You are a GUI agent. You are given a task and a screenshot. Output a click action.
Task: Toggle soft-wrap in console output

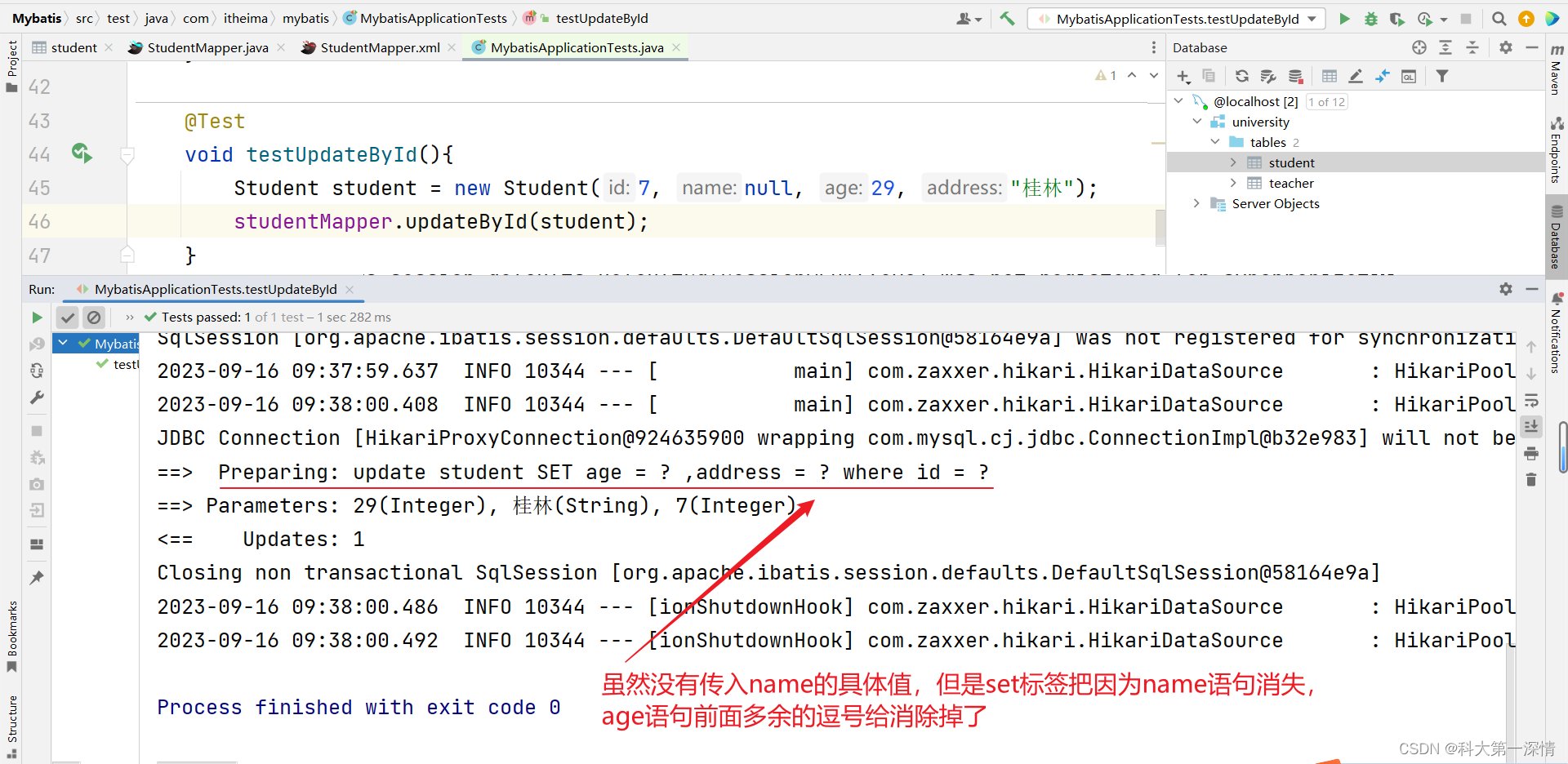point(1531,400)
